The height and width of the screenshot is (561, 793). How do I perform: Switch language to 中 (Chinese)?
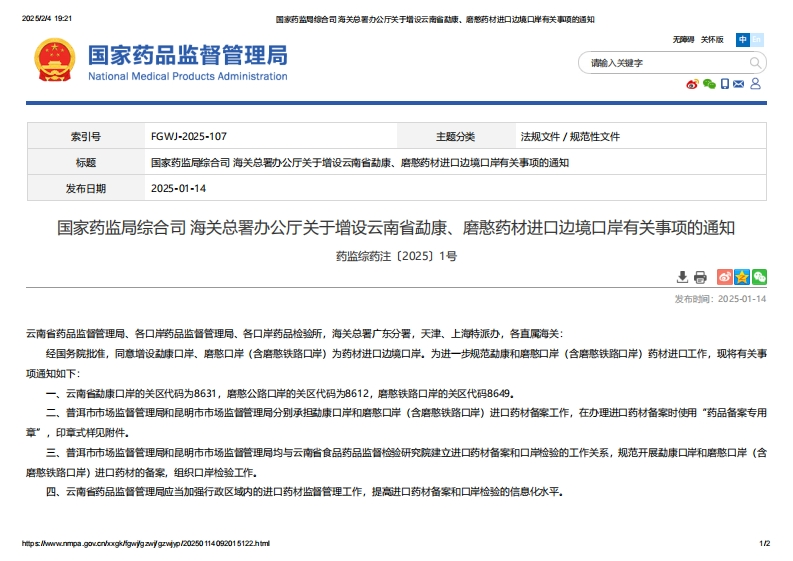pyautogui.click(x=743, y=40)
